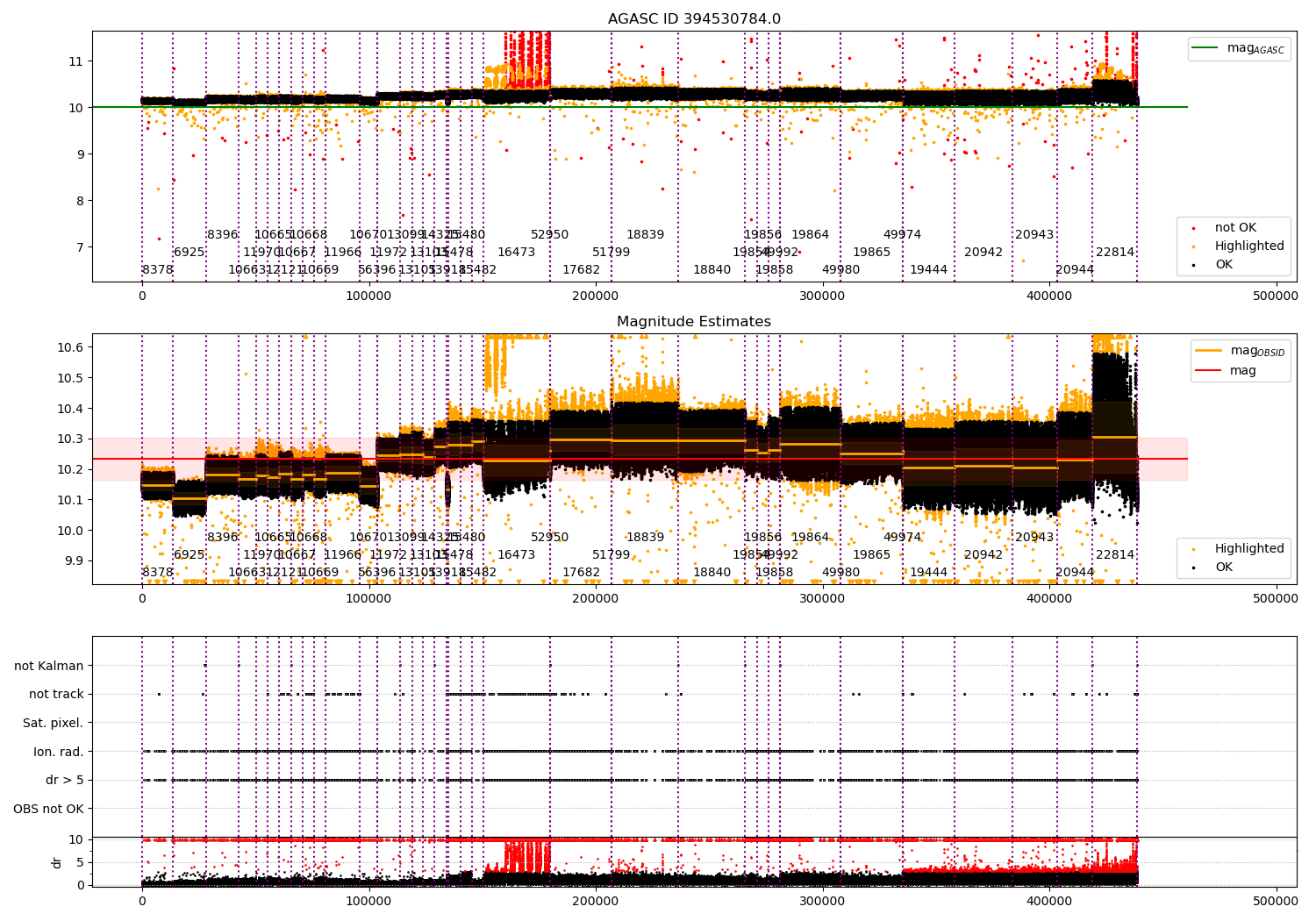Viewport: 1316px width, 921px height.
Task: Click y-axis tick '10.6' in Magnitude Estimates
Action: tap(72, 348)
